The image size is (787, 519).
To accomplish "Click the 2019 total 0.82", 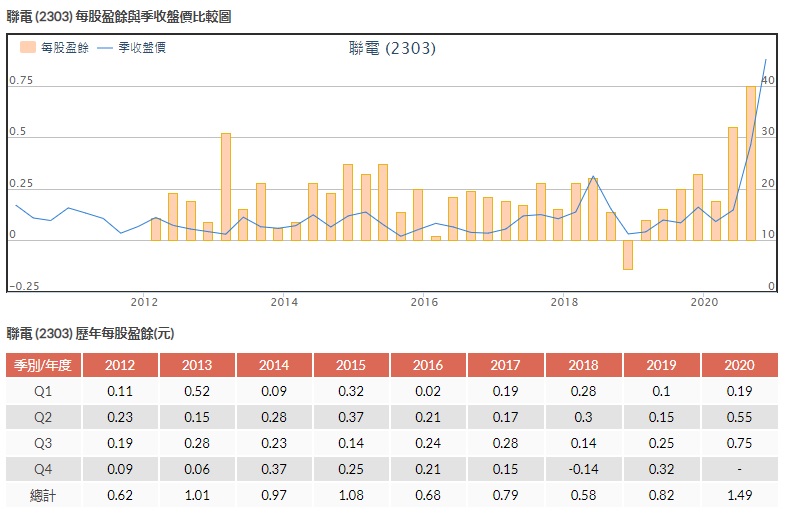I will point(661,495).
